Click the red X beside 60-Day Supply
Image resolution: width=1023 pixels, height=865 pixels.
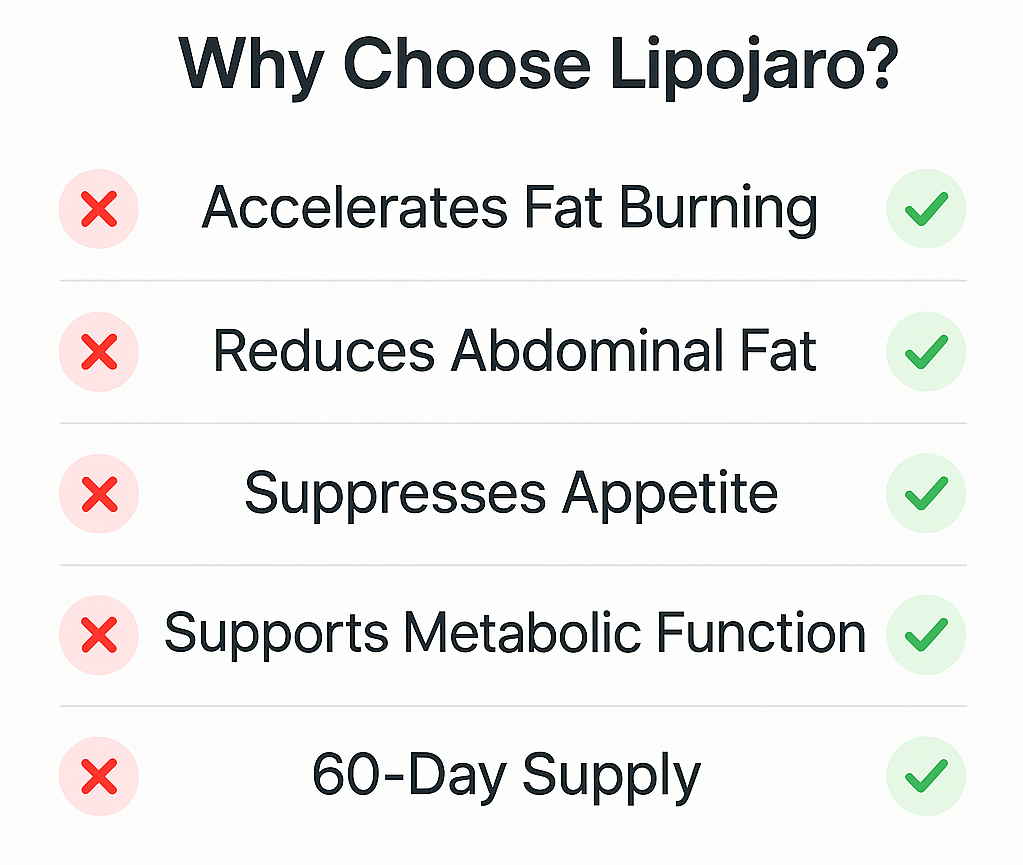(99, 776)
